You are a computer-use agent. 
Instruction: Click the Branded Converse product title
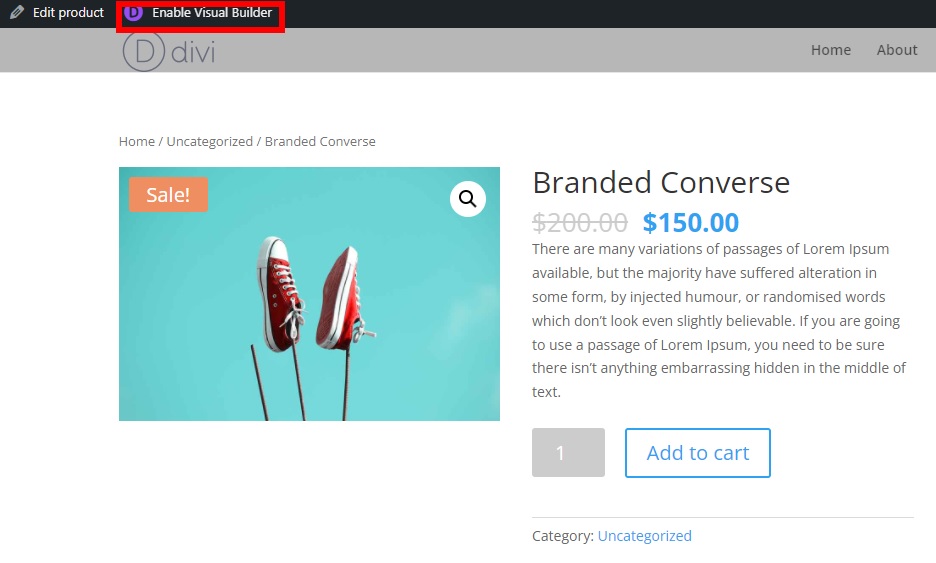(661, 183)
